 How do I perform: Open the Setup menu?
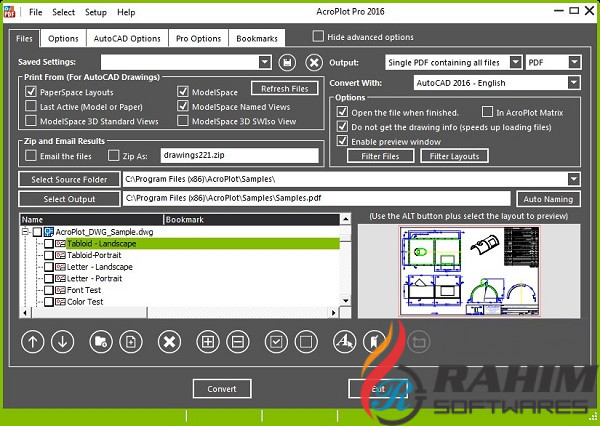pyautogui.click(x=96, y=12)
